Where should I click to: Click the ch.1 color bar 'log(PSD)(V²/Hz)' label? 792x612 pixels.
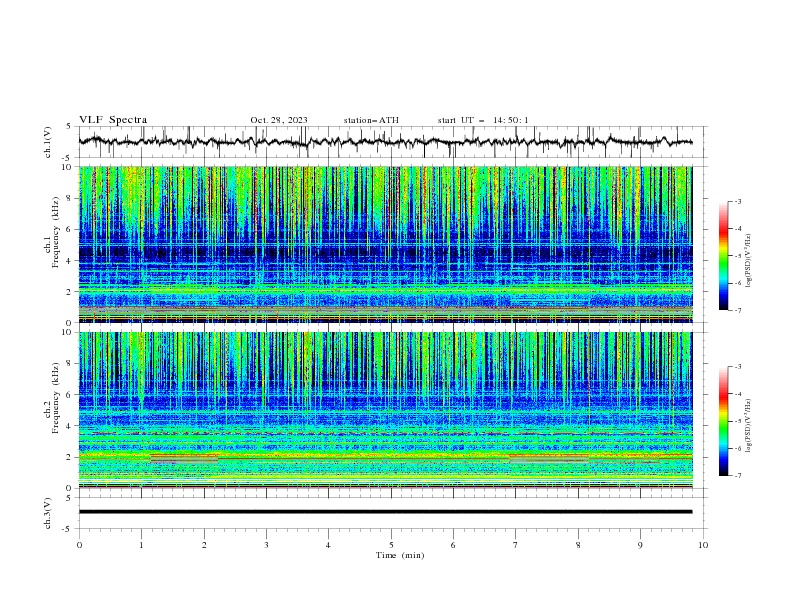(x=749, y=261)
